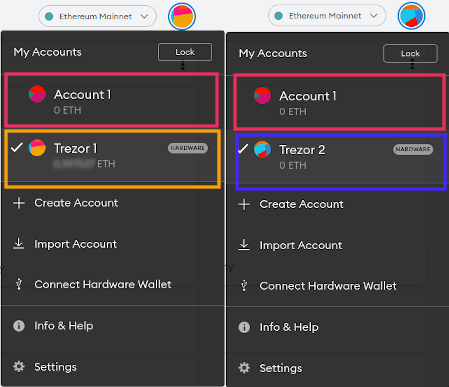The height and width of the screenshot is (387, 449).
Task: Click download icon beside right Import Account
Action: 244,245
